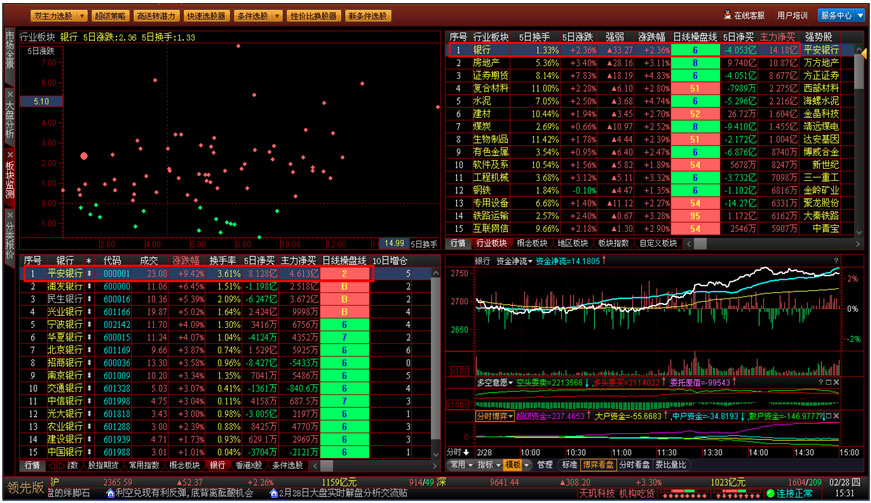Open the 用户培训 link
This screenshot has width=871, height=503.
[792, 16]
